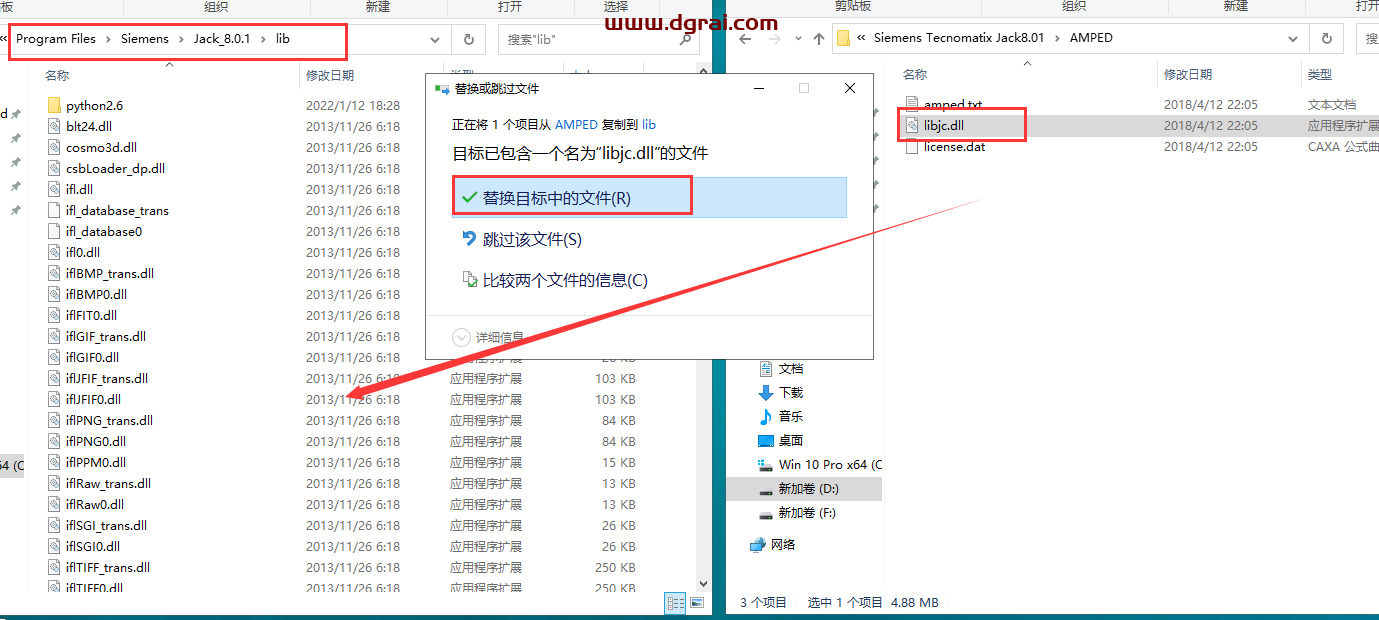
Task: Select iflPNG0.dll file
Action: tap(96, 441)
